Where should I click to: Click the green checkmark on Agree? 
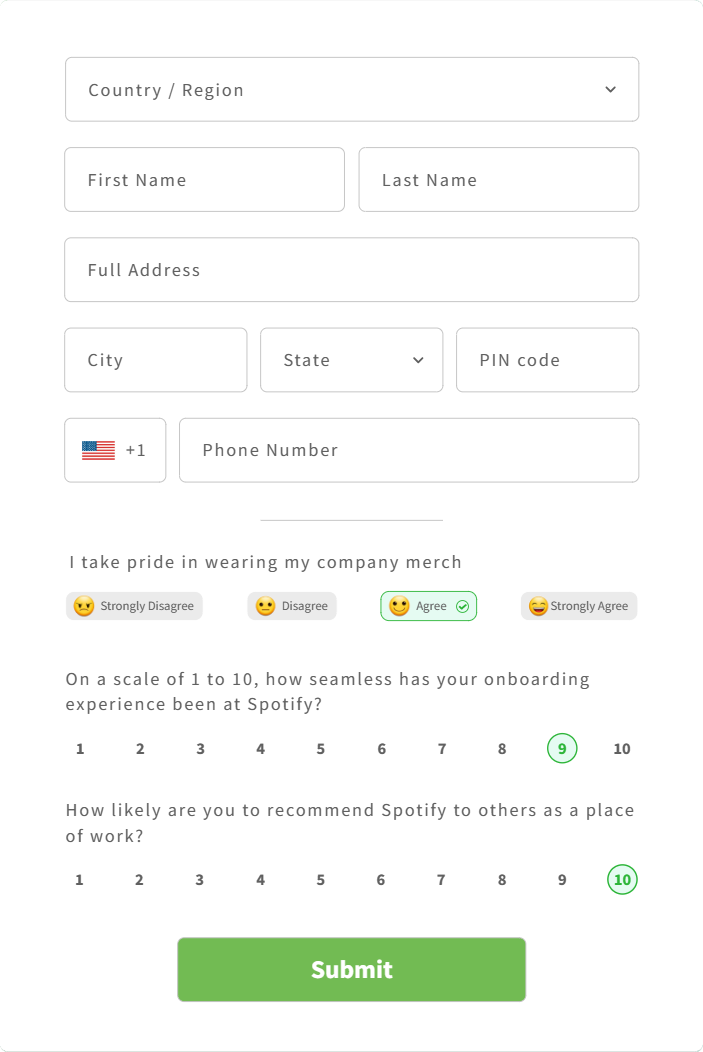pyautogui.click(x=462, y=607)
